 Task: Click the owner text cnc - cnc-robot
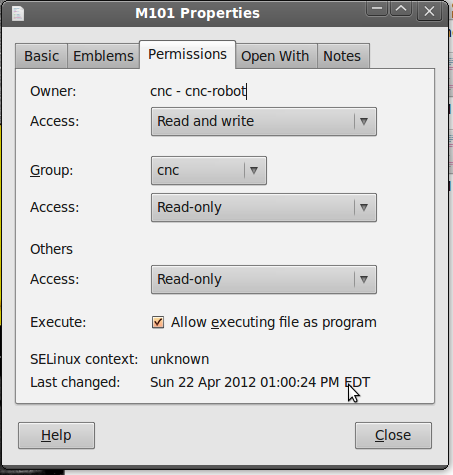198,91
